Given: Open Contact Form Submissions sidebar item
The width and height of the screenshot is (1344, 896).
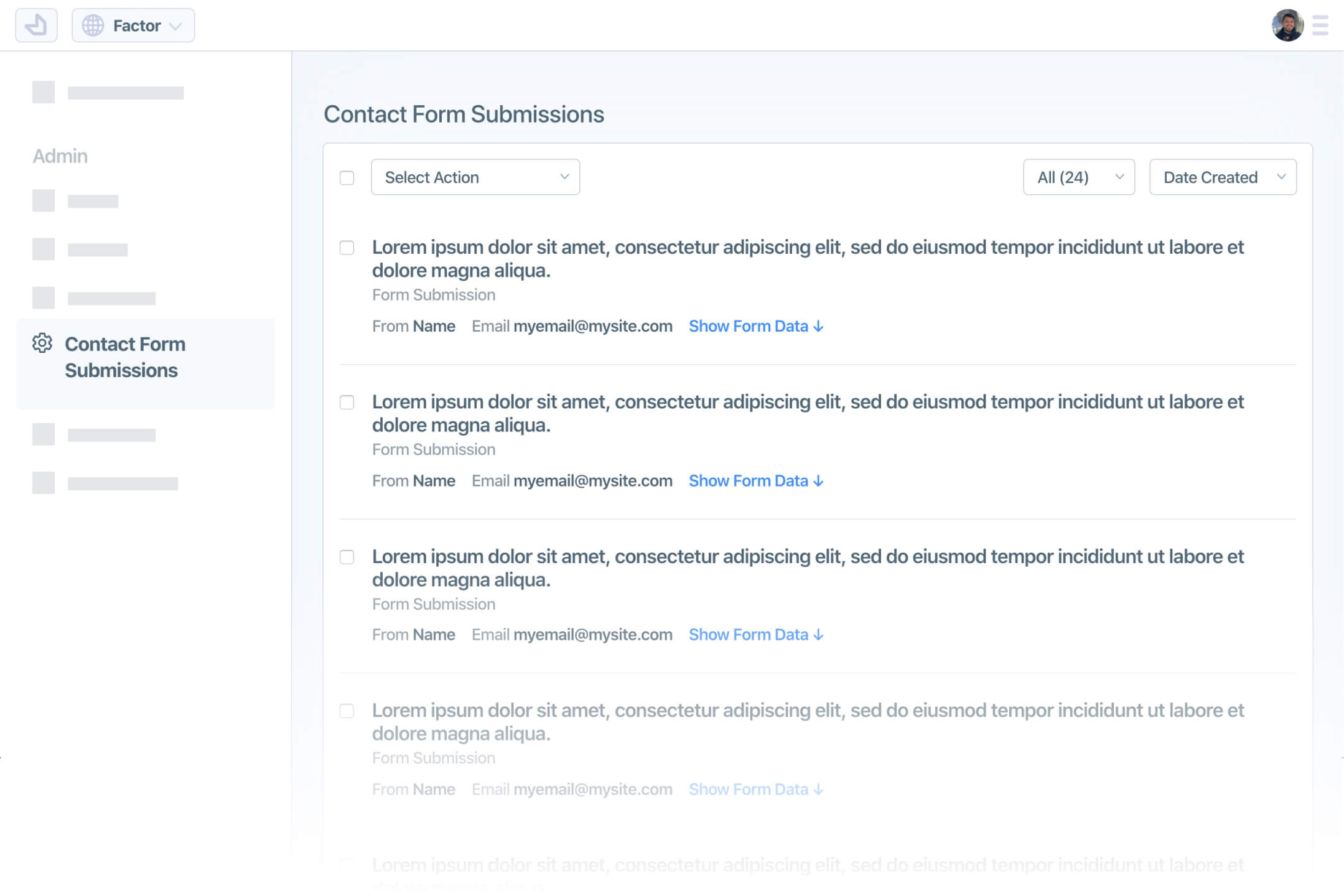Looking at the screenshot, I should [x=125, y=357].
